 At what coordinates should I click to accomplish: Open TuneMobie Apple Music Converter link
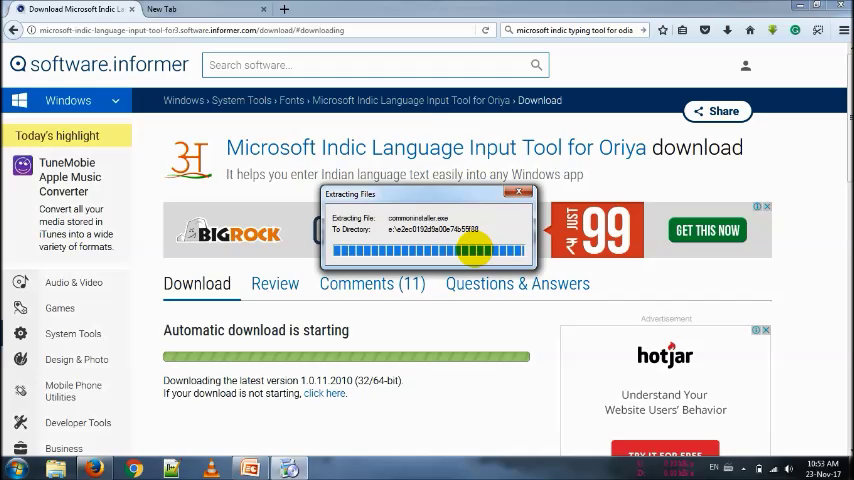point(70,177)
